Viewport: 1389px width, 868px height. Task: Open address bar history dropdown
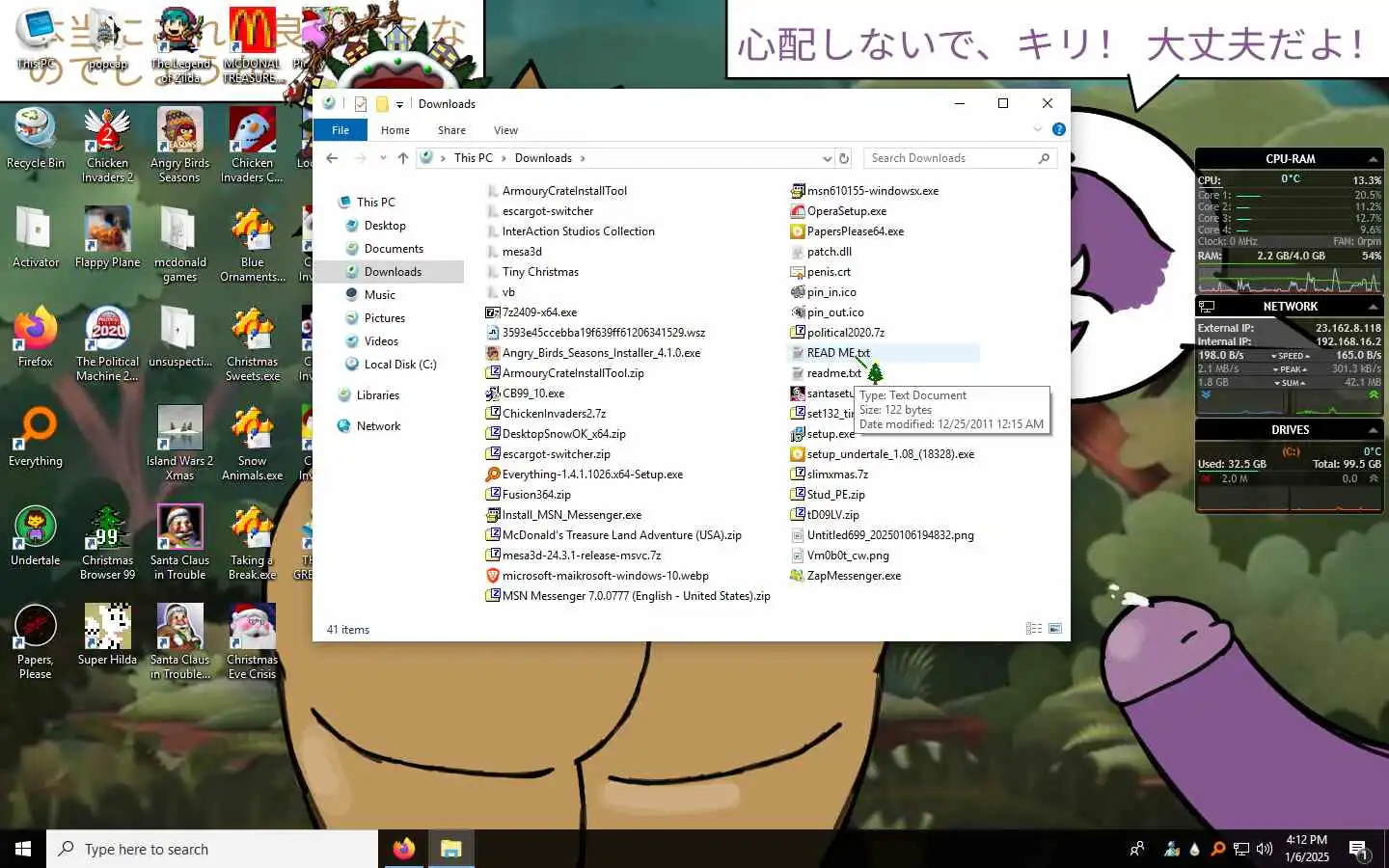tap(827, 158)
